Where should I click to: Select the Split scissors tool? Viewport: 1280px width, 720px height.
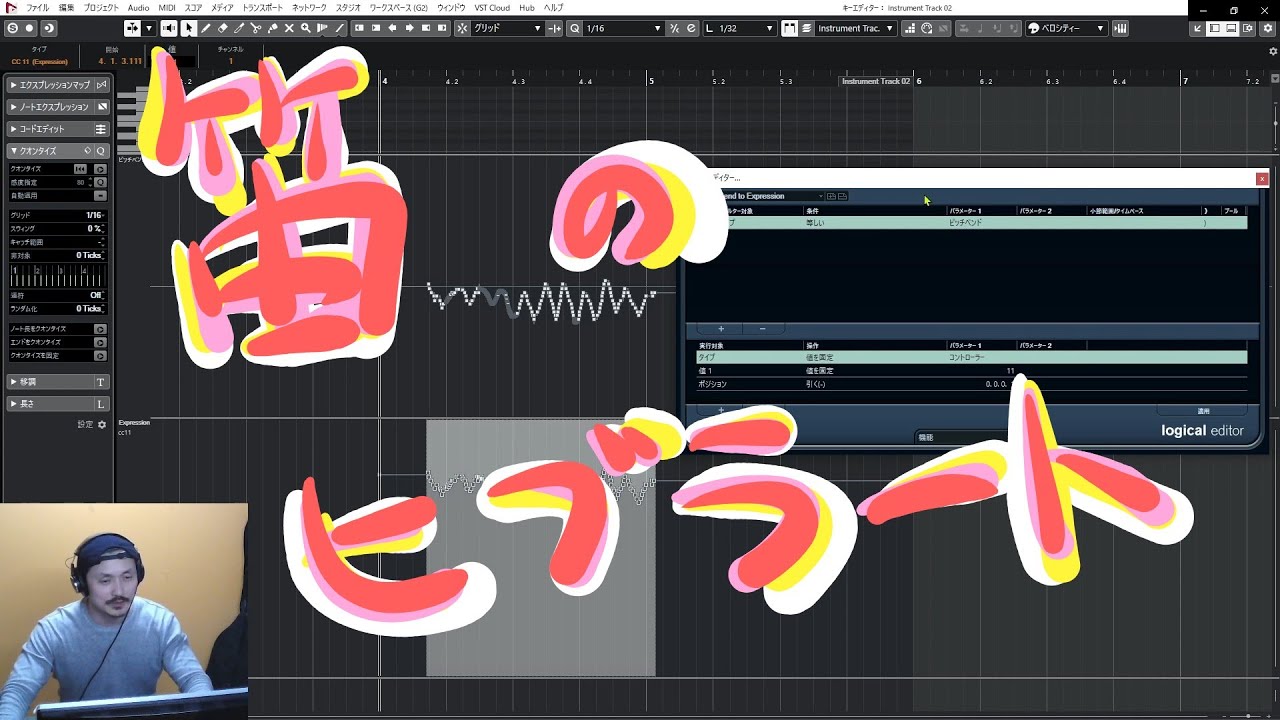click(256, 28)
